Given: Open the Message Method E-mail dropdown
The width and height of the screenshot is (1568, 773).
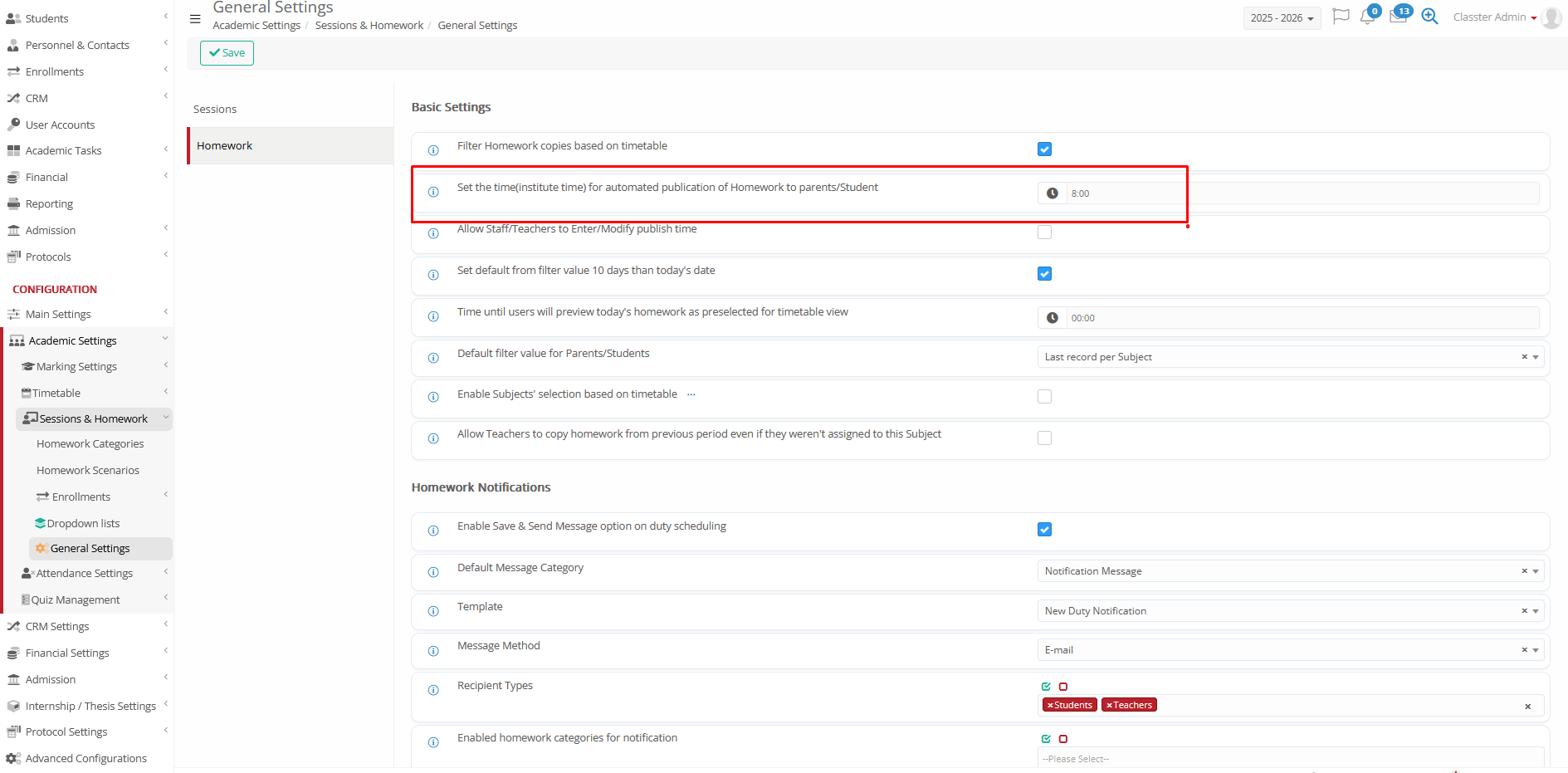Looking at the screenshot, I should (1290, 650).
